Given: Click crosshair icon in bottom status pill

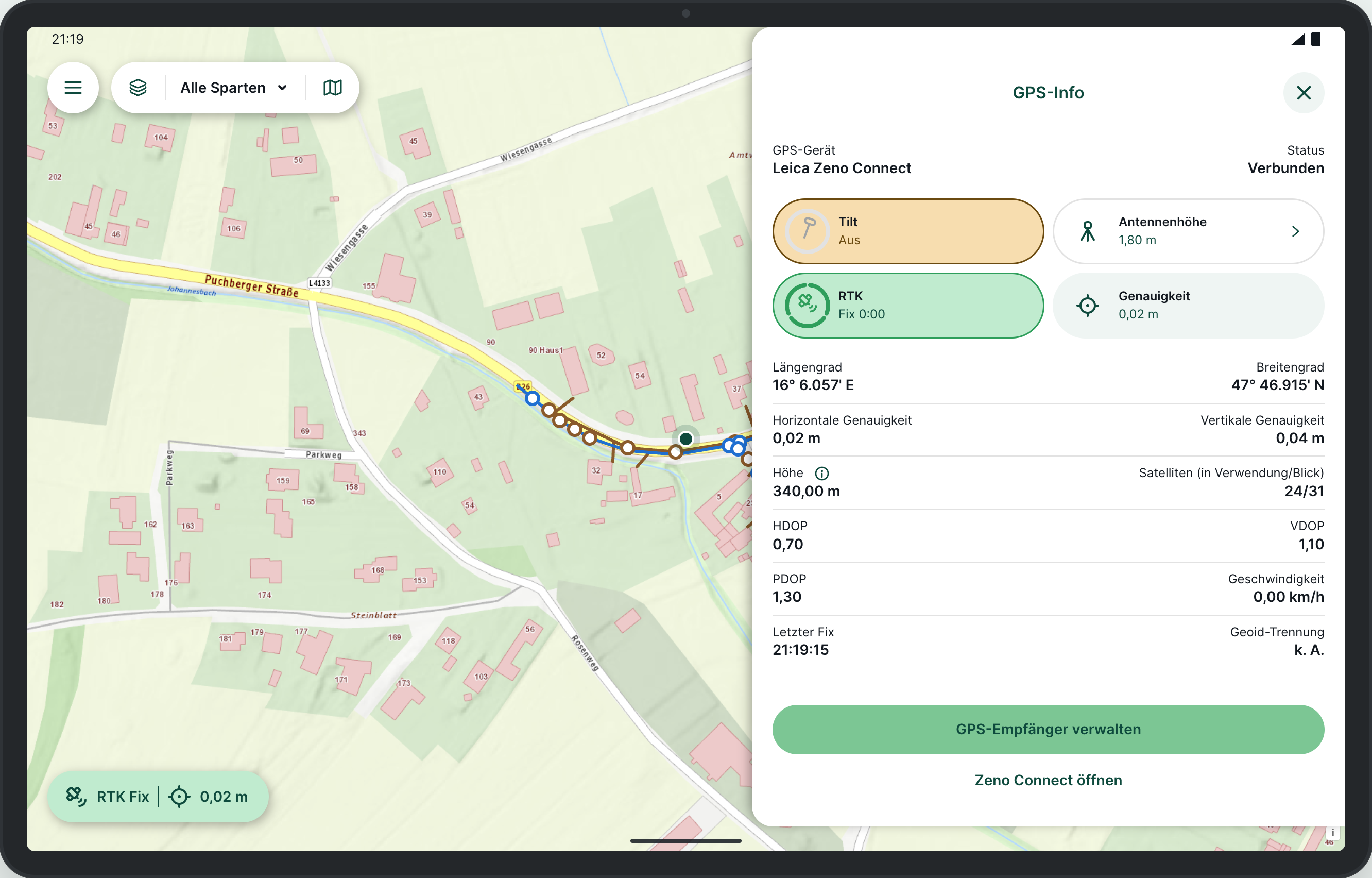Looking at the screenshot, I should (179, 797).
